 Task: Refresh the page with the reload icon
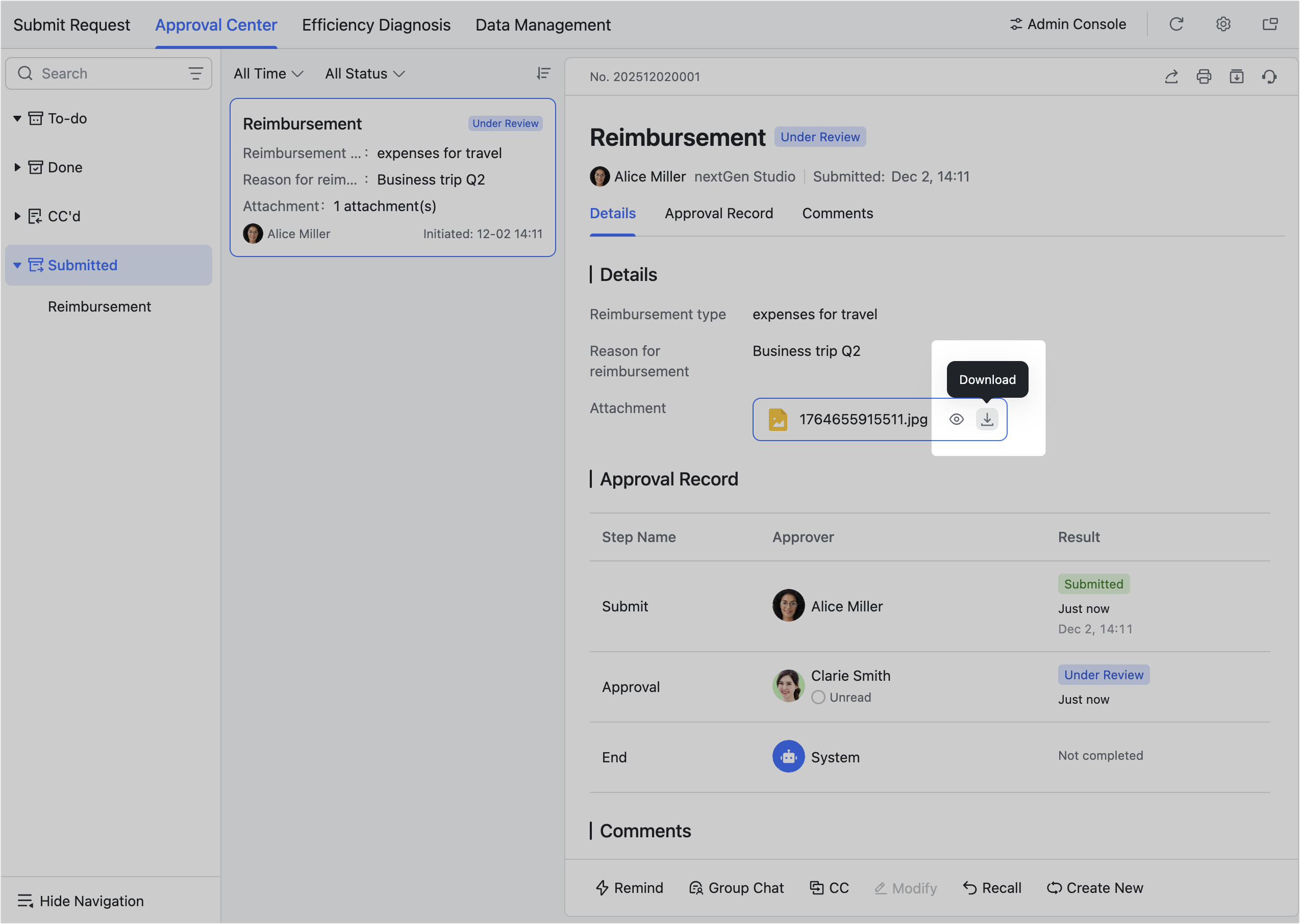point(1176,24)
